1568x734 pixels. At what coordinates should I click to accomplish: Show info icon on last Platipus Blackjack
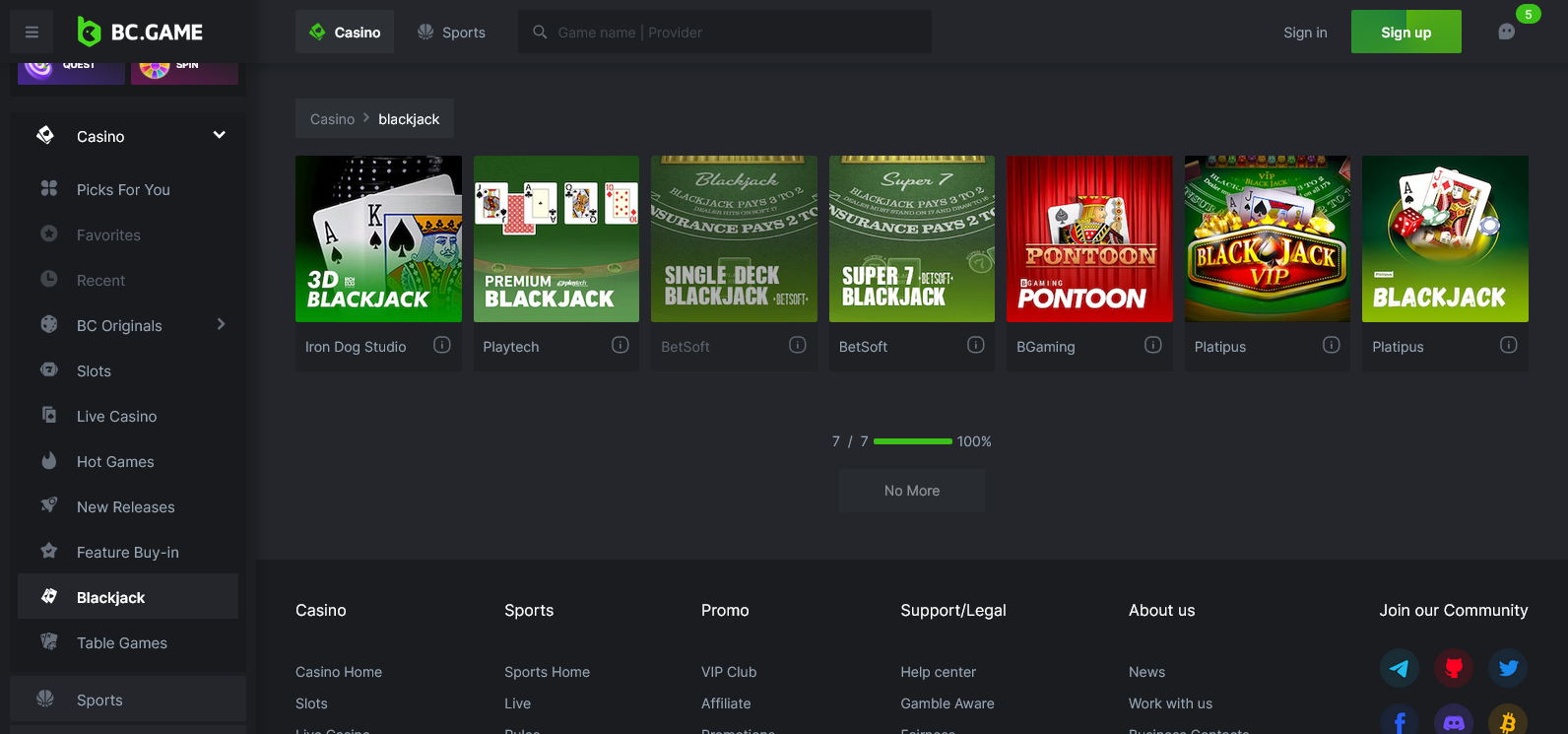(x=1509, y=345)
